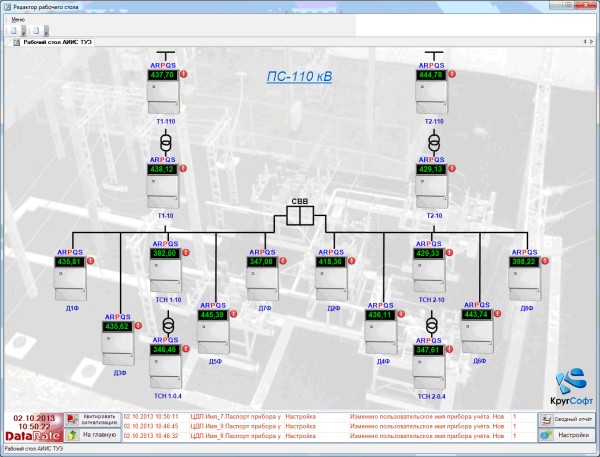This screenshot has height=457, width=600.
Task: Click the СВВ bus section breaker symbol
Action: tap(300, 214)
